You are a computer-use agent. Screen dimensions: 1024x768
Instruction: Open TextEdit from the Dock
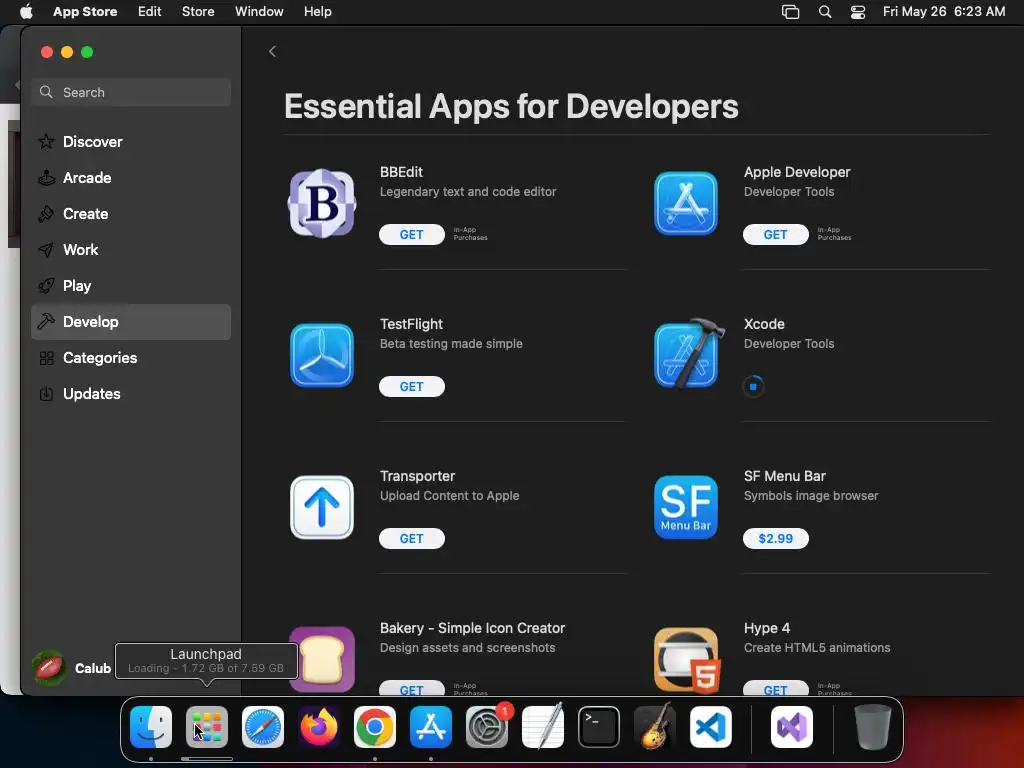pyautogui.click(x=543, y=727)
